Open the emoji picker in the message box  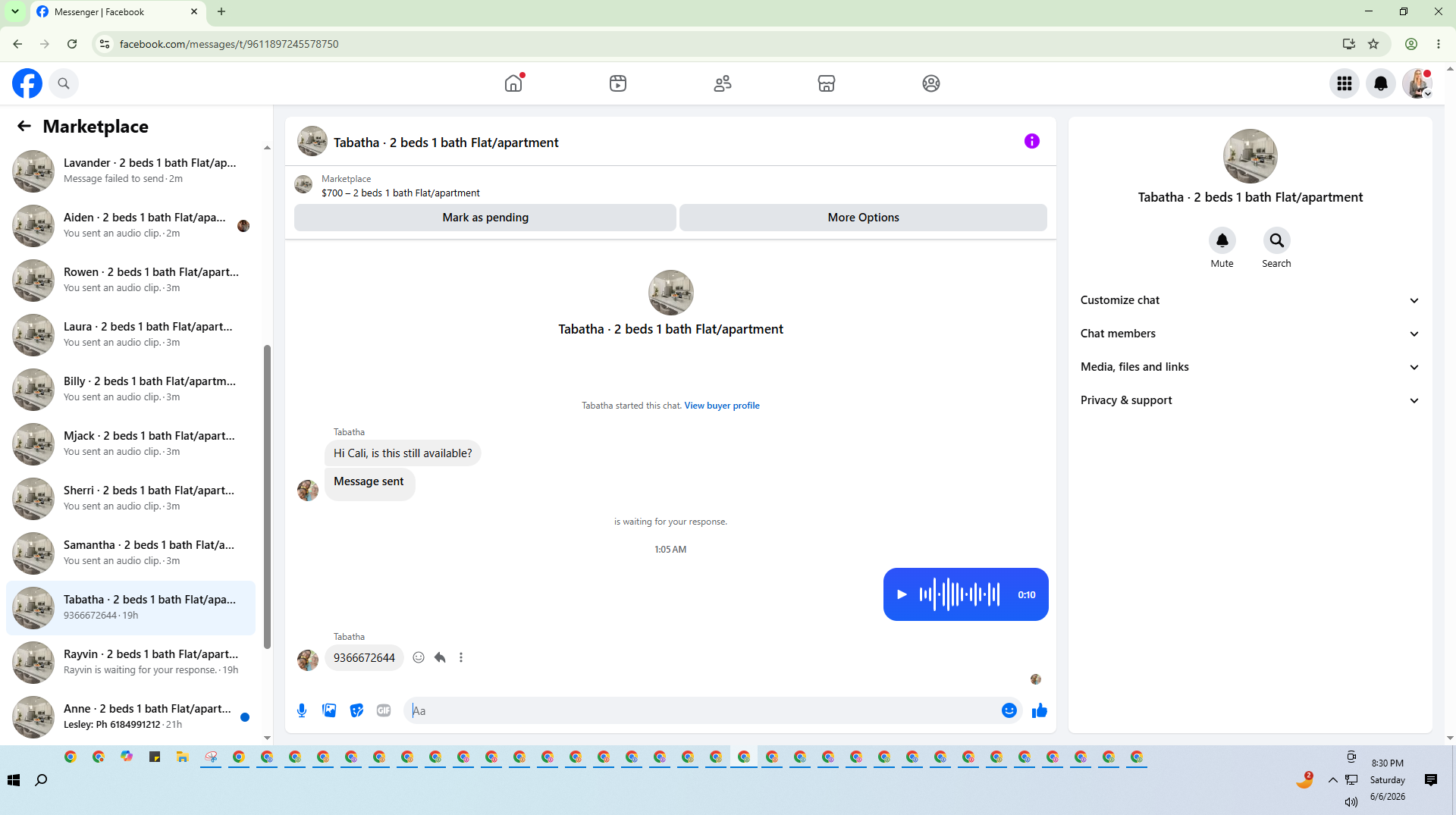point(1009,710)
